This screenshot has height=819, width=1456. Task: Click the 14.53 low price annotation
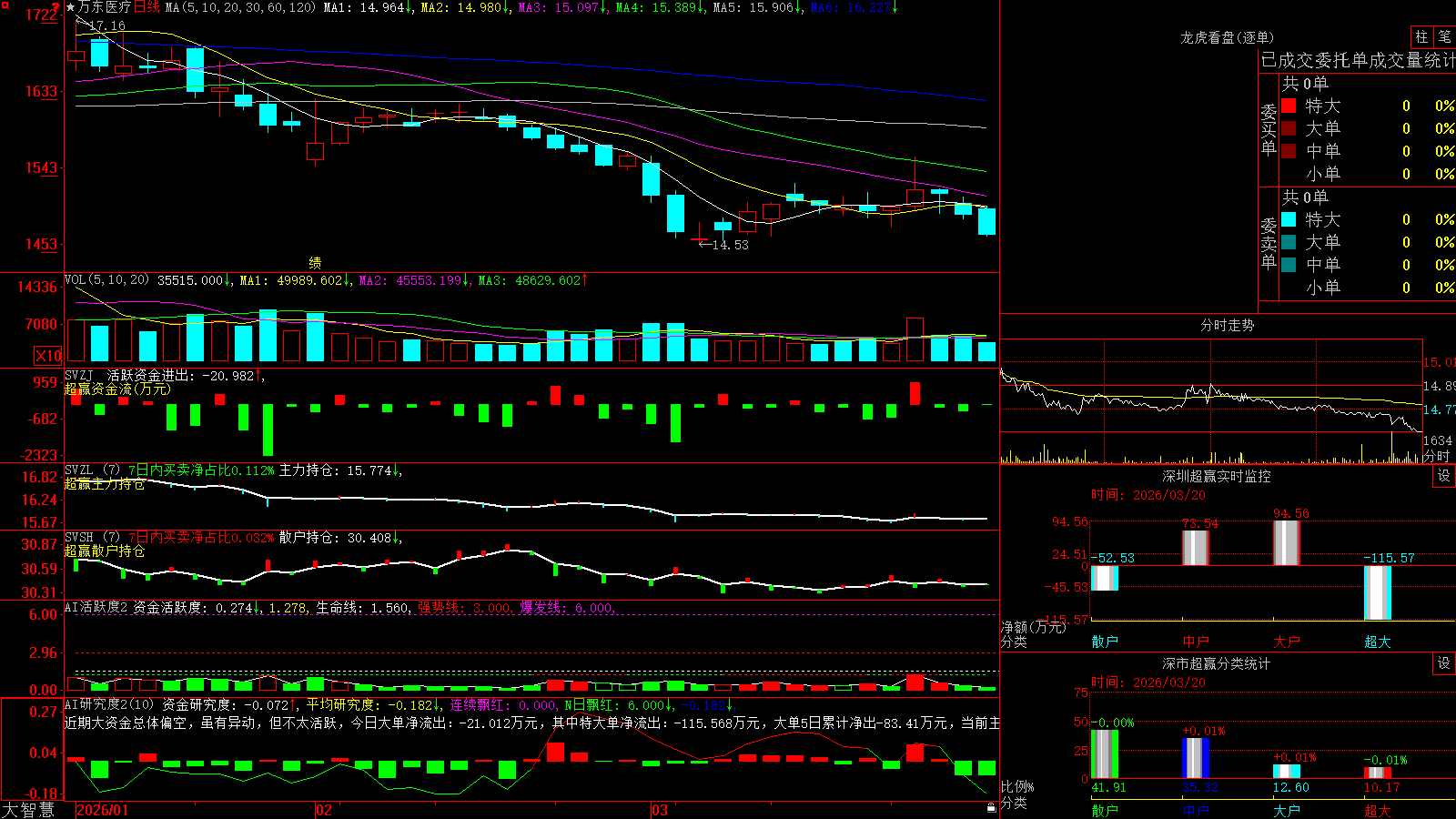(730, 245)
